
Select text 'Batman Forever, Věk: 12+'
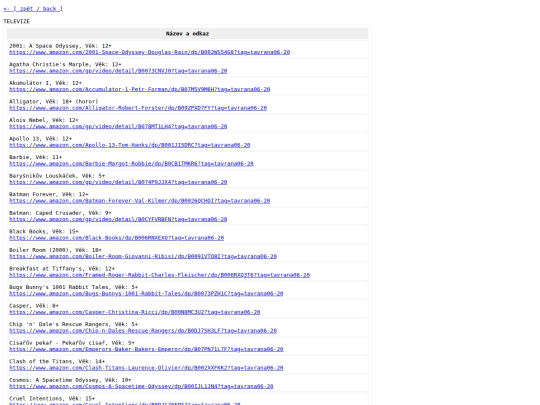[x=49, y=195]
